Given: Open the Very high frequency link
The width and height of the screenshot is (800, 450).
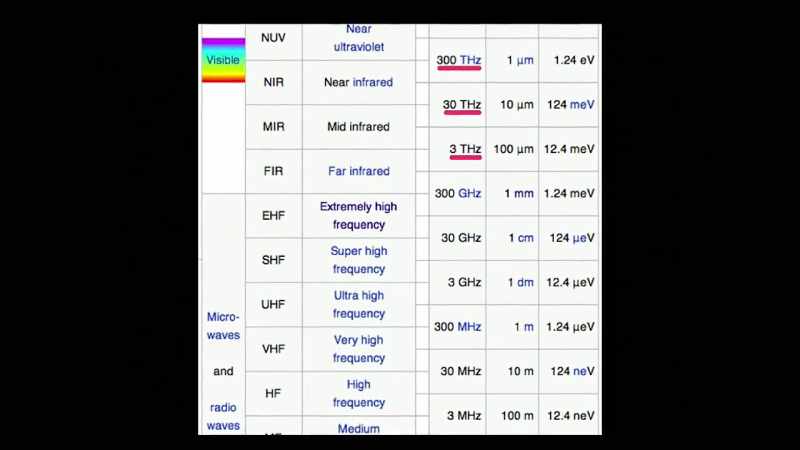Looking at the screenshot, I should point(359,348).
